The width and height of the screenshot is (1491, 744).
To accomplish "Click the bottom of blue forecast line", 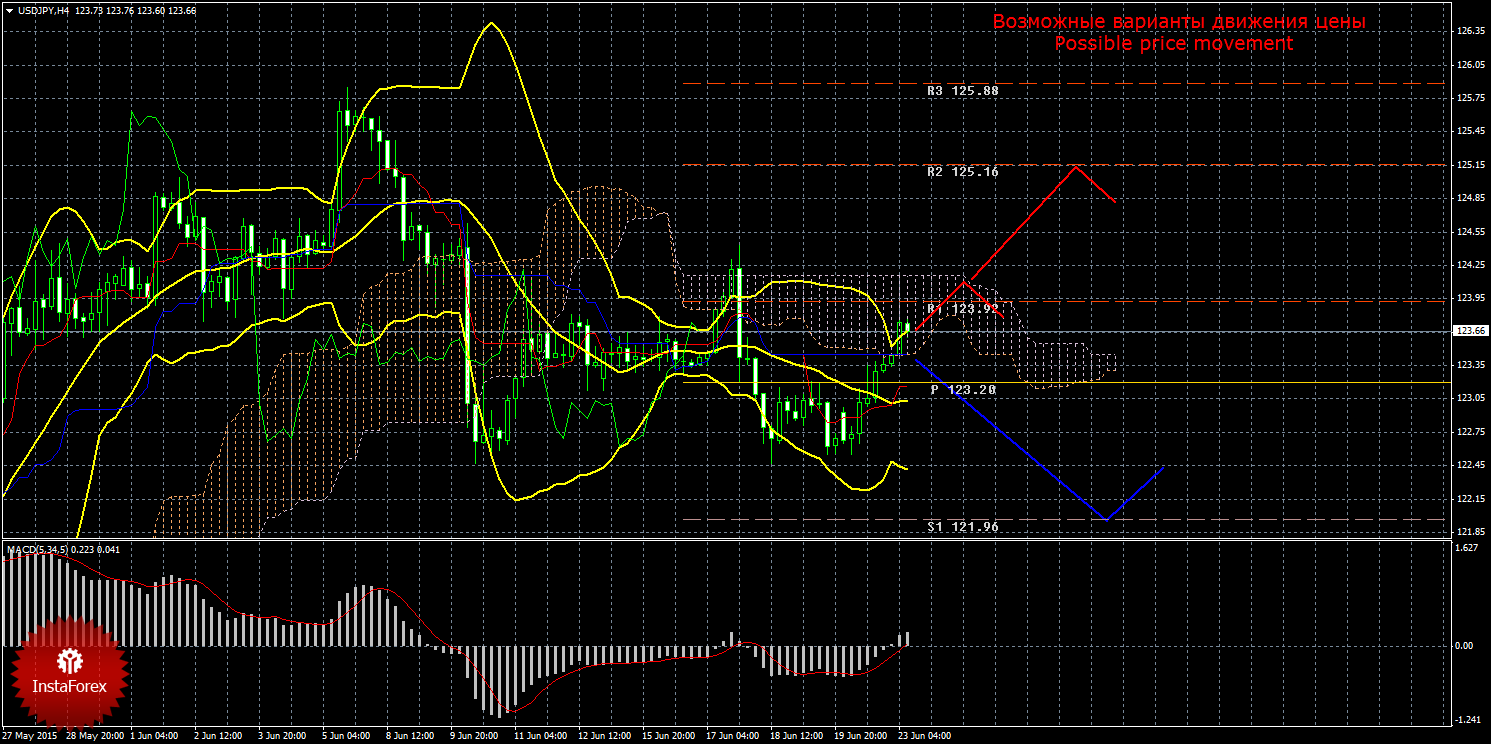I will point(1105,519).
